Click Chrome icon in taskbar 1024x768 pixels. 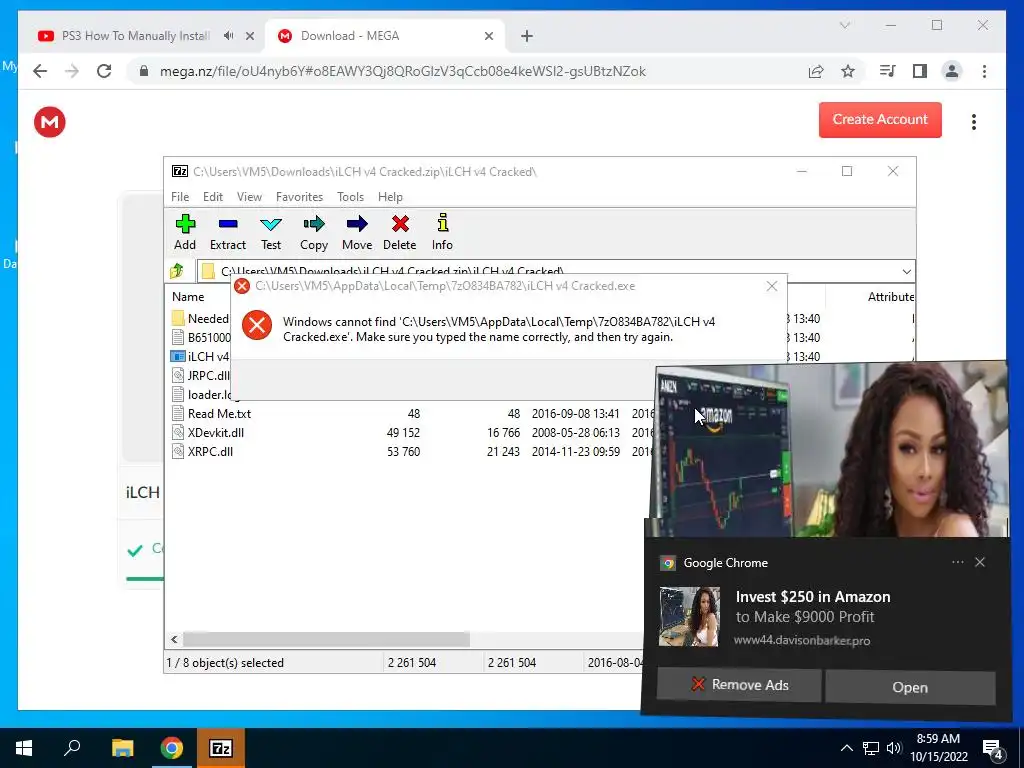[171, 748]
